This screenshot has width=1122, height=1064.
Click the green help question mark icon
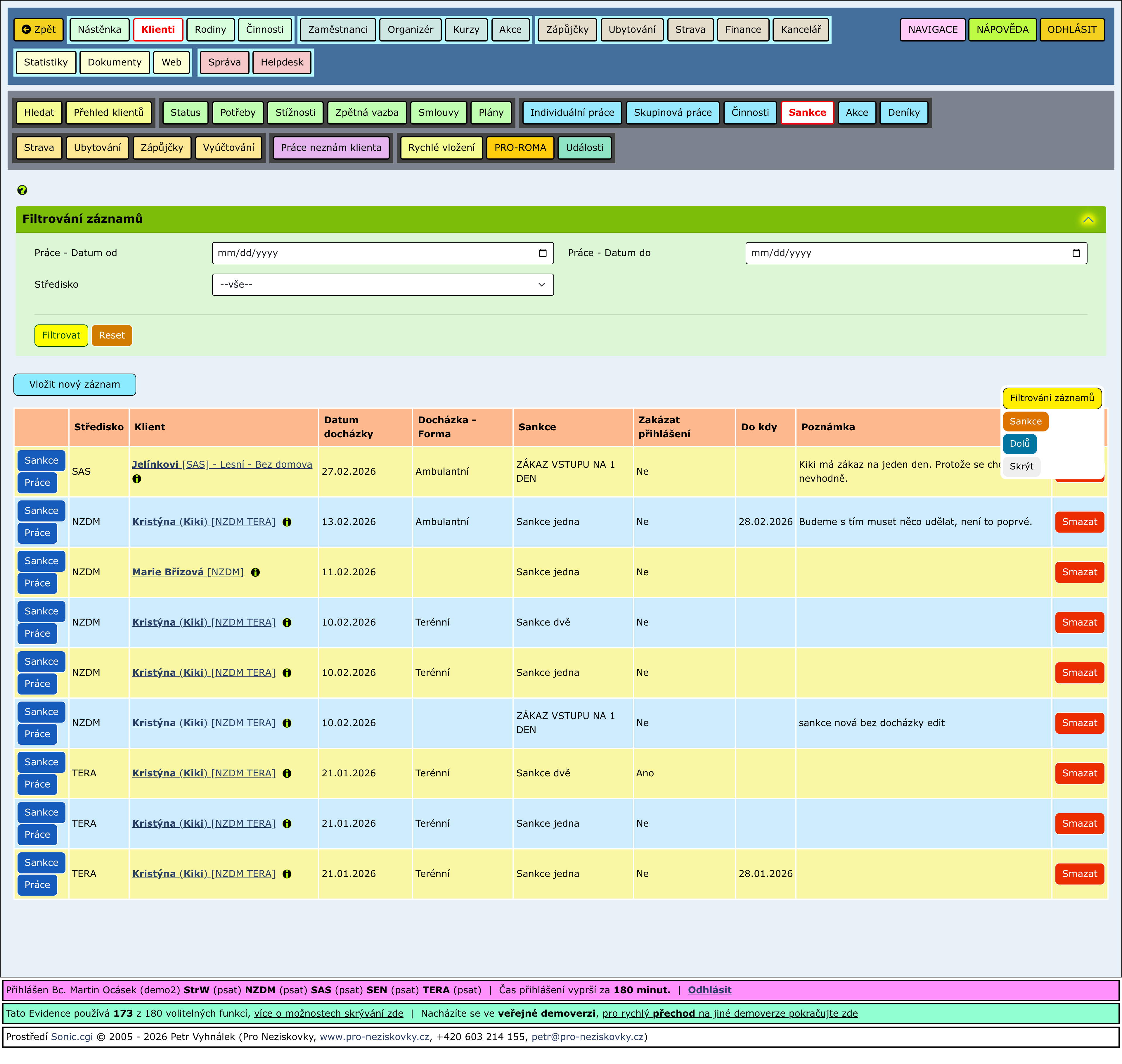tap(22, 190)
